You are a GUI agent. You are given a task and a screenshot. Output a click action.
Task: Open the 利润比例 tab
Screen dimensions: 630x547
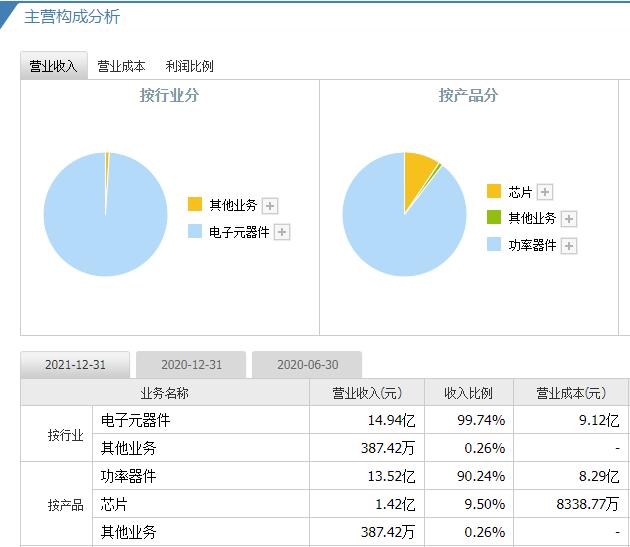coord(190,66)
